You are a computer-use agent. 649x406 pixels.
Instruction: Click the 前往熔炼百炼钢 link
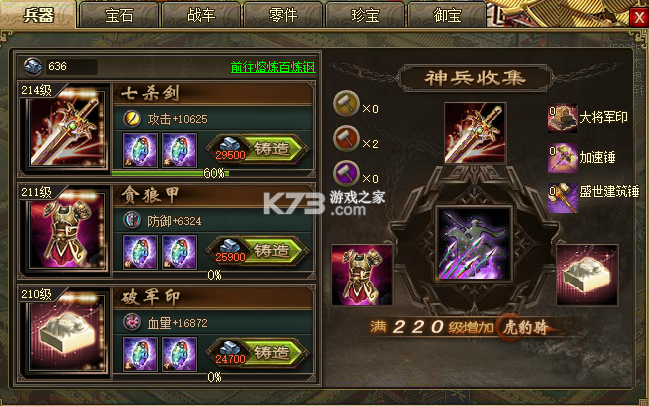coord(273,67)
